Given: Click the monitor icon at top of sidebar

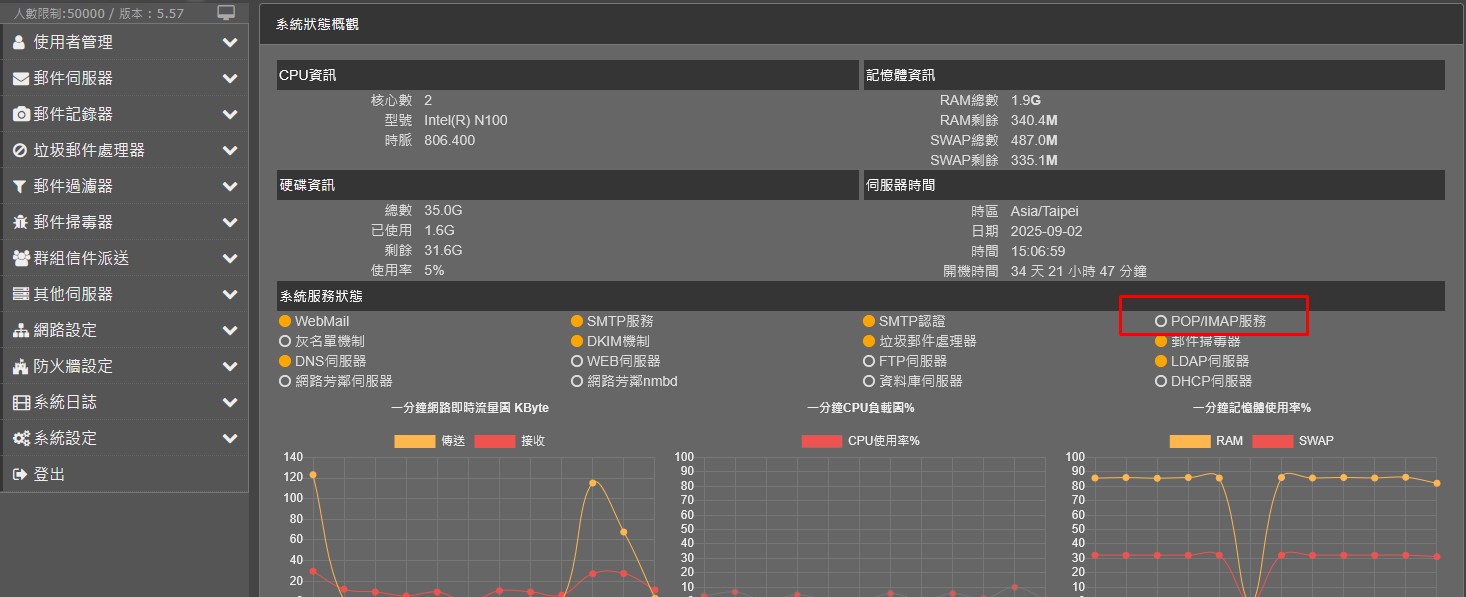Looking at the screenshot, I should [227, 13].
